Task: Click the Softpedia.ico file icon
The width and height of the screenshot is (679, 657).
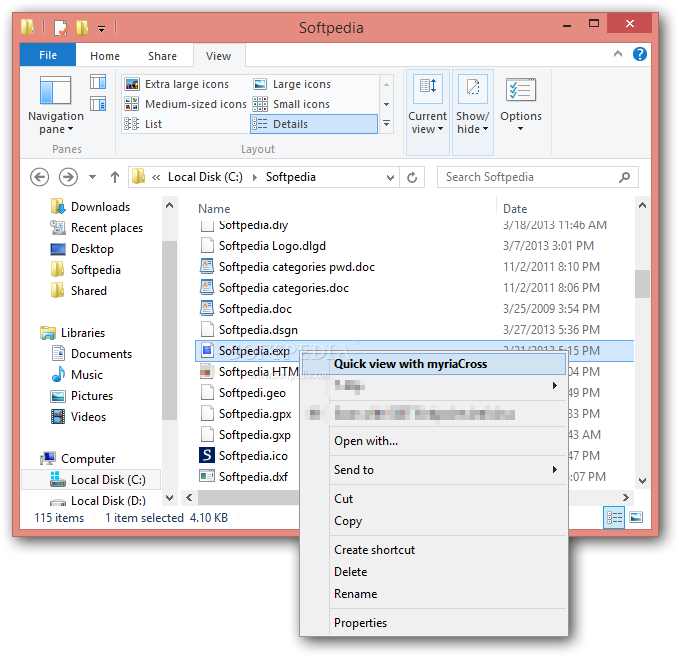Action: [x=207, y=456]
